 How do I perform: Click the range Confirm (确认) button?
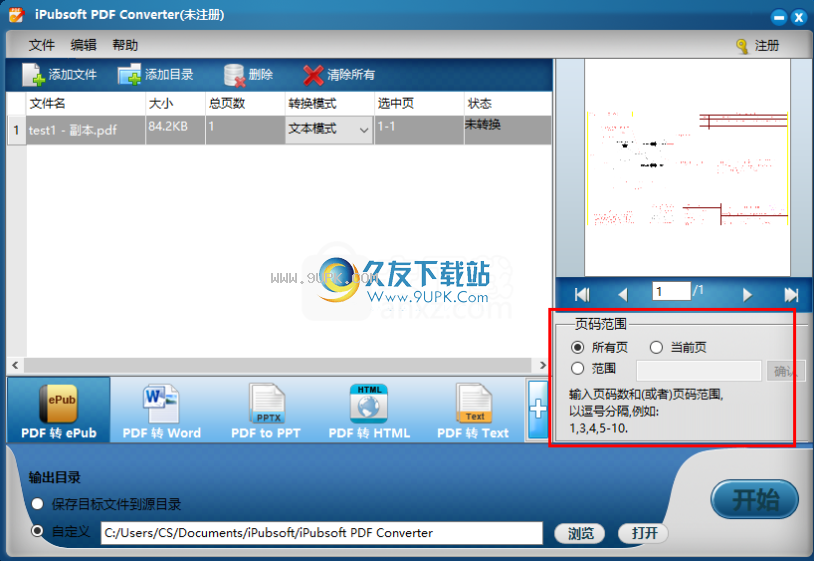pyautogui.click(x=785, y=371)
